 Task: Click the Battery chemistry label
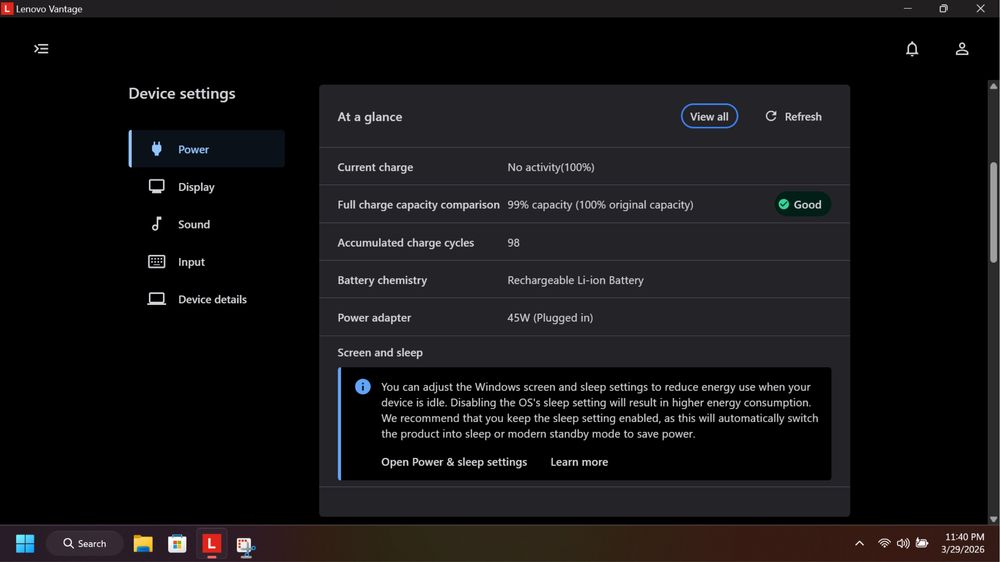tap(382, 280)
